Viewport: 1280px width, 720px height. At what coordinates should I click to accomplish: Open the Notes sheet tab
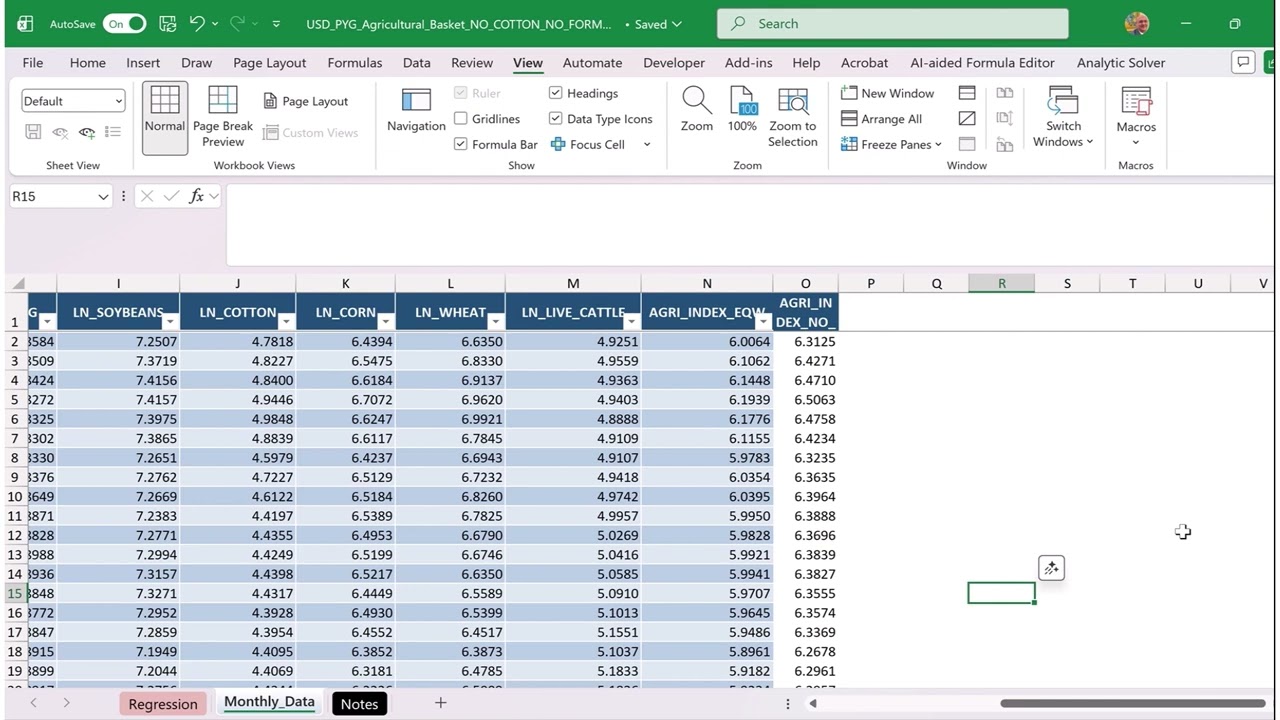tap(359, 704)
